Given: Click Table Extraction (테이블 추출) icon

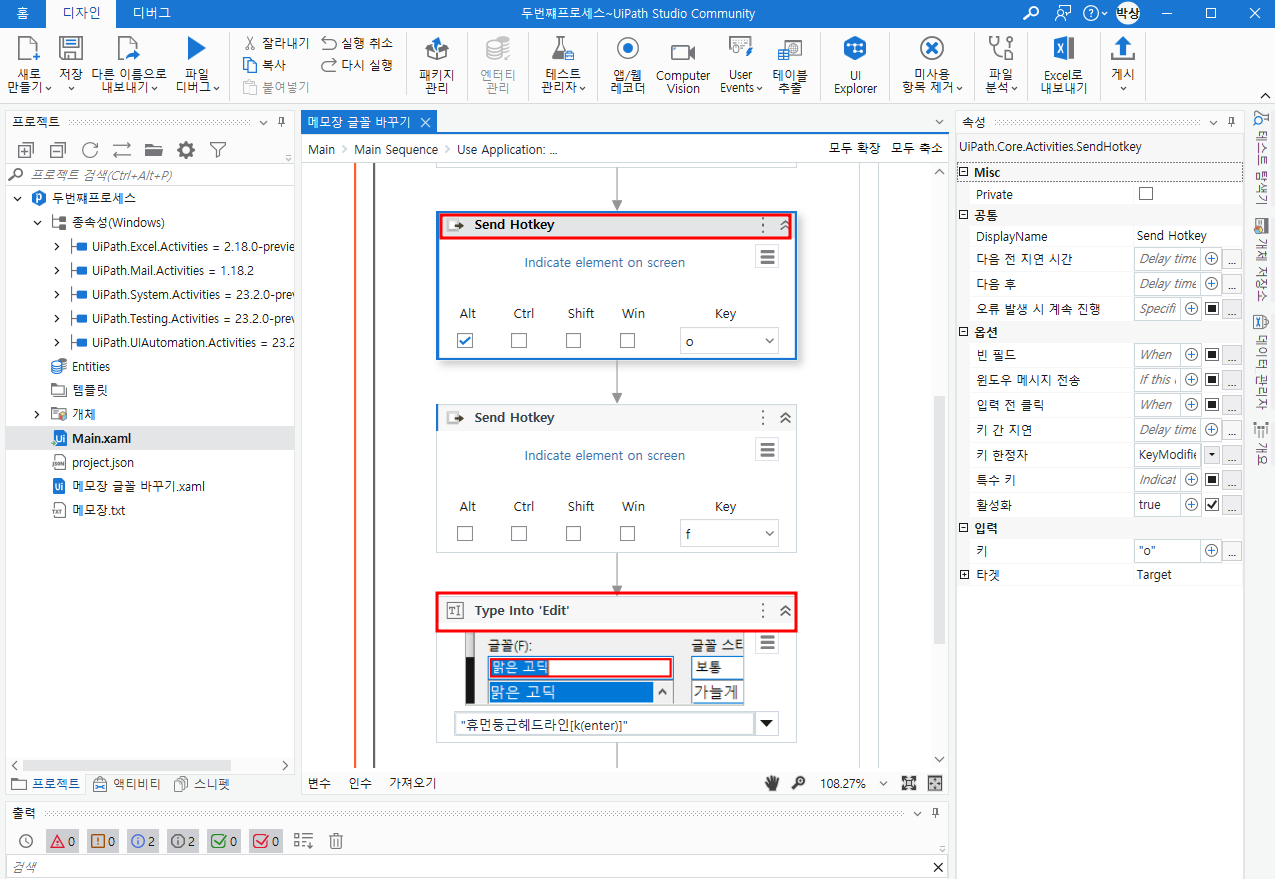Looking at the screenshot, I should (x=789, y=49).
